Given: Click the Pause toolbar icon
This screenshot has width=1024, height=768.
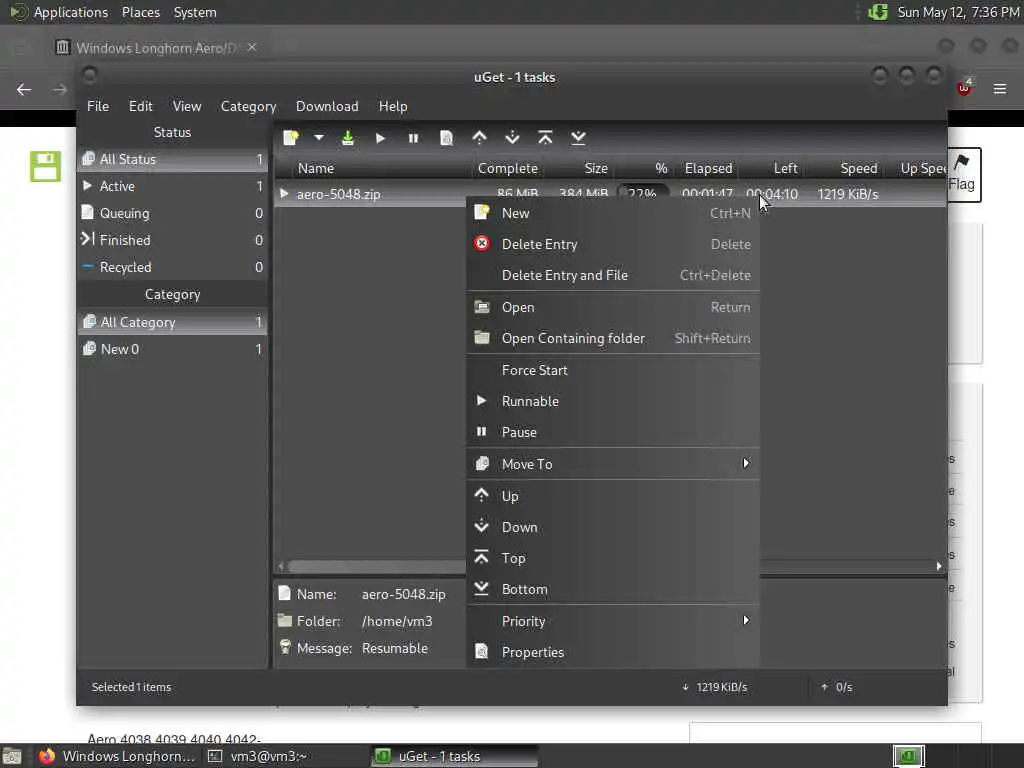Looking at the screenshot, I should click(413, 138).
